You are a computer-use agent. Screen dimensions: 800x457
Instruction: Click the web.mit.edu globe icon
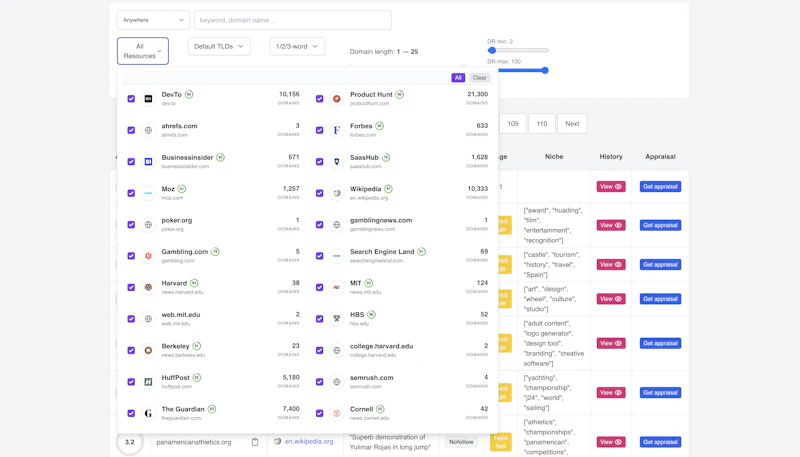coord(148,319)
